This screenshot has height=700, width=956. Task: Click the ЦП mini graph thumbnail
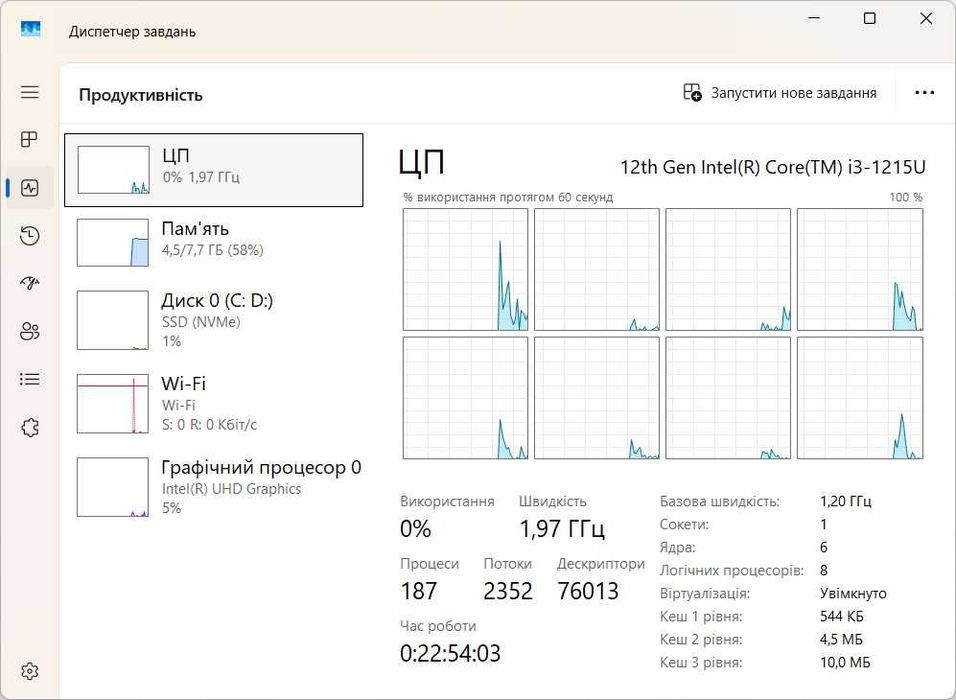[113, 170]
